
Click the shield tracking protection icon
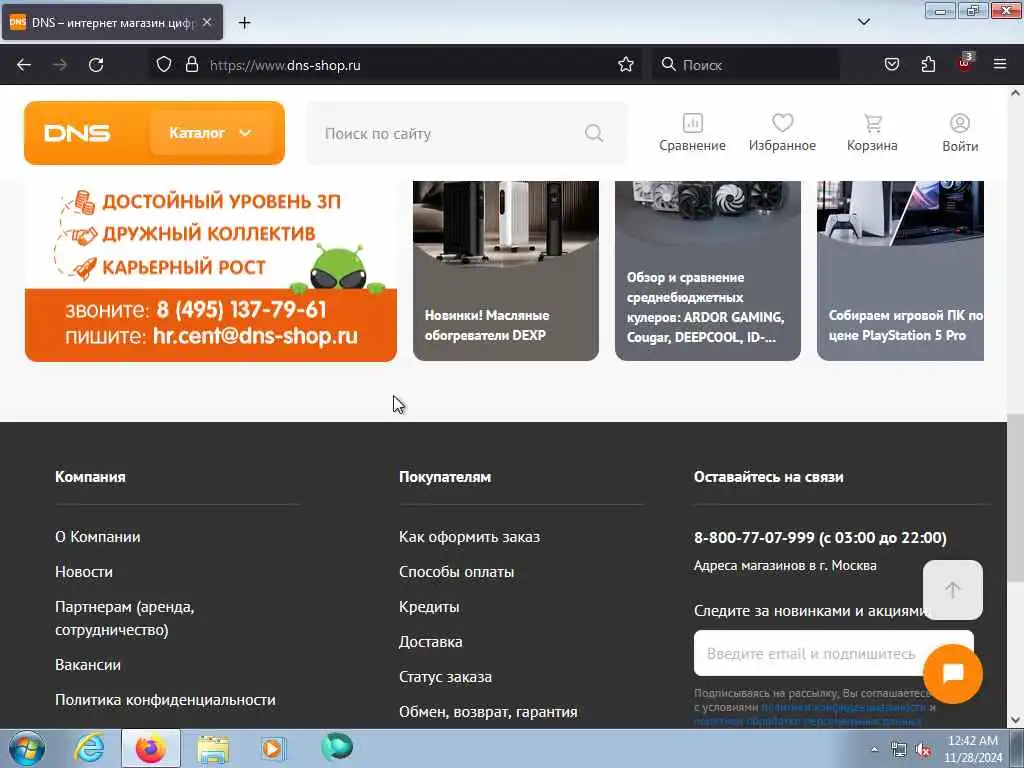pos(164,65)
